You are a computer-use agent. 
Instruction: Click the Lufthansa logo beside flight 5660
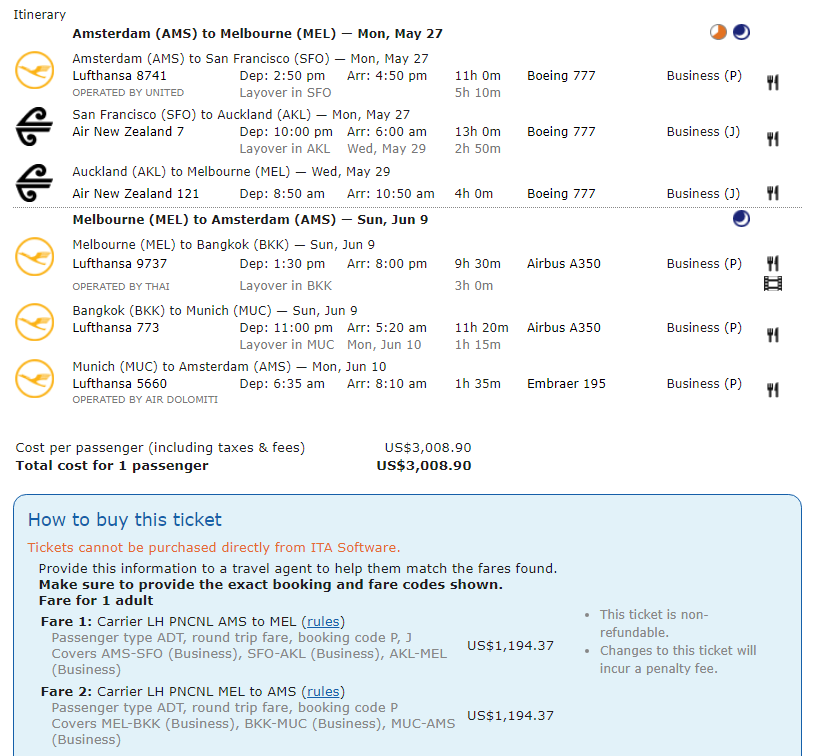tap(34, 378)
